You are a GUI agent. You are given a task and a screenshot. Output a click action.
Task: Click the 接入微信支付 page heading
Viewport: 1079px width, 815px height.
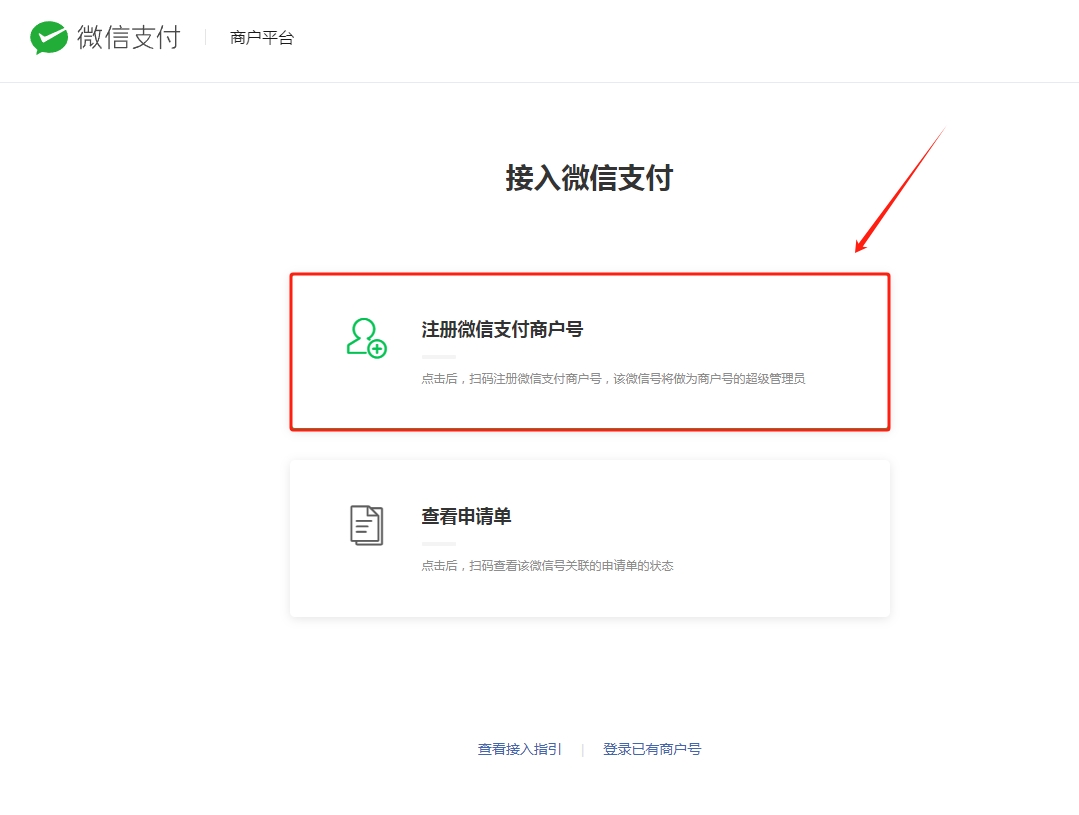589,178
